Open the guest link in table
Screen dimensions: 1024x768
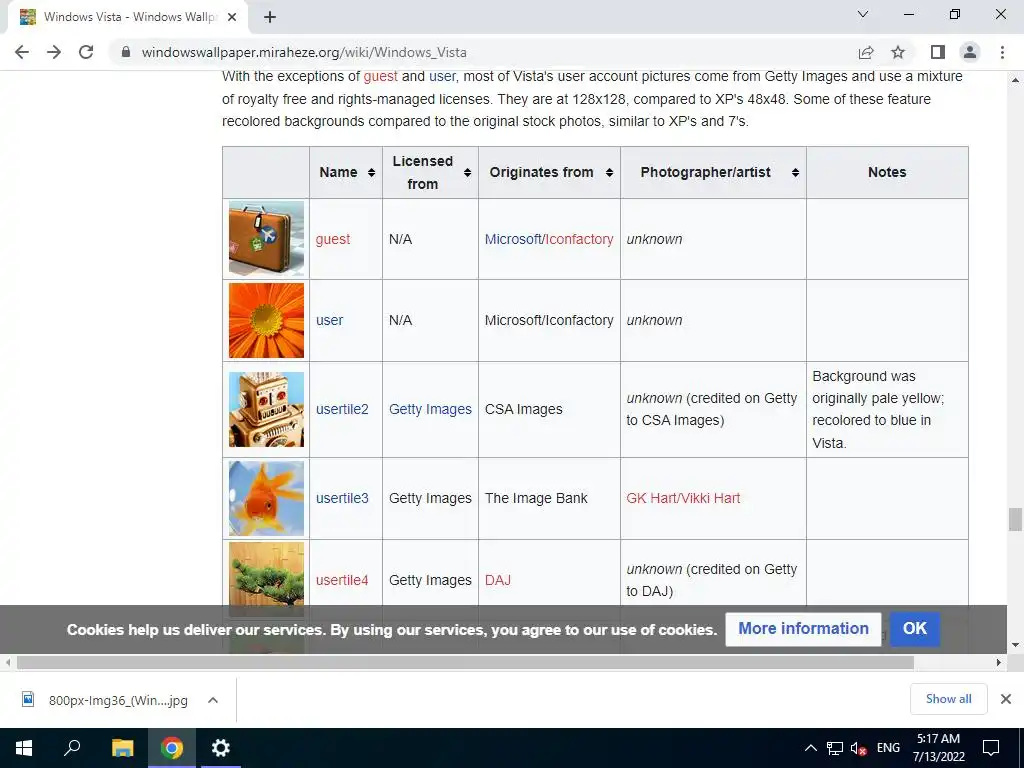[x=333, y=239]
